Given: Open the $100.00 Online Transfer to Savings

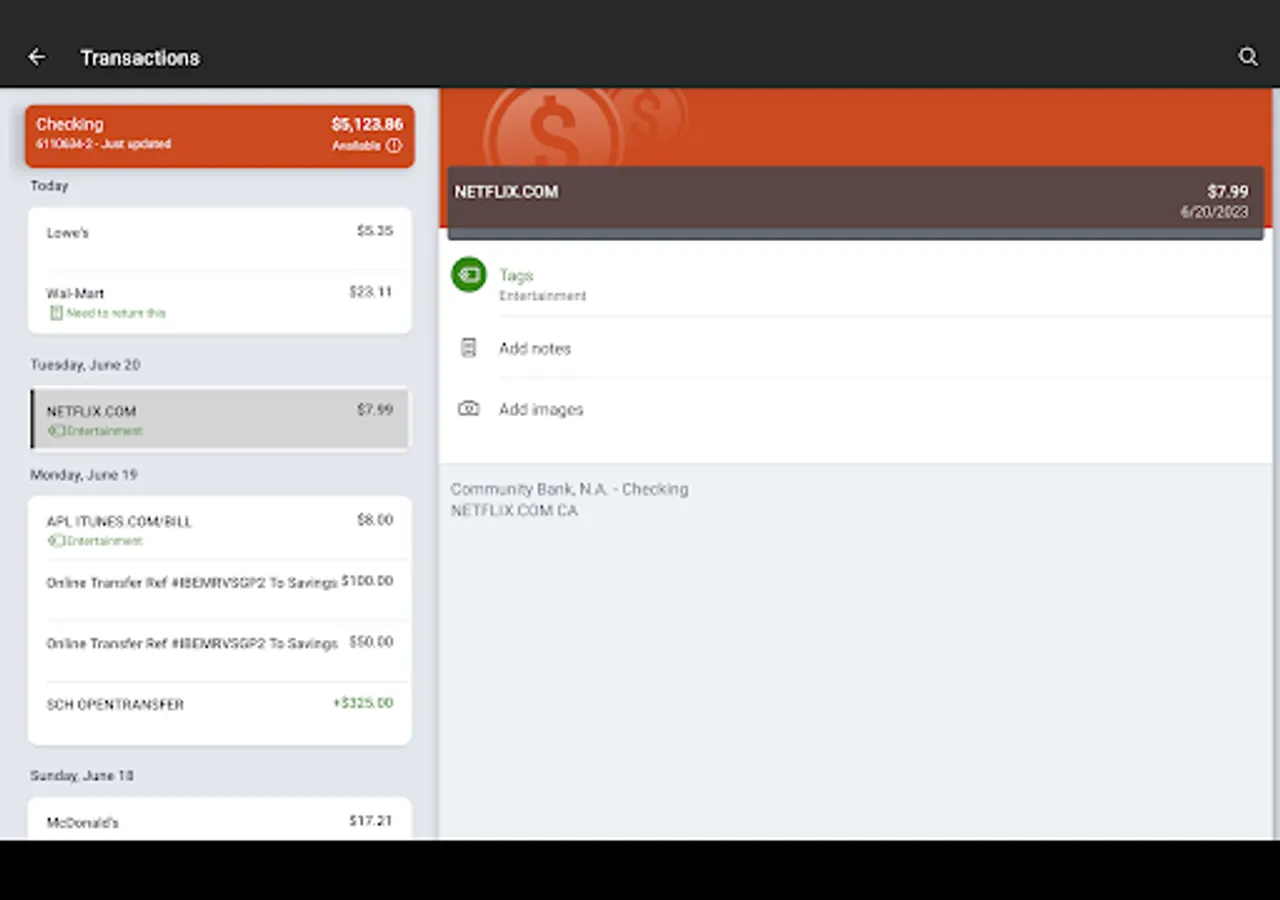Looking at the screenshot, I should coord(220,589).
